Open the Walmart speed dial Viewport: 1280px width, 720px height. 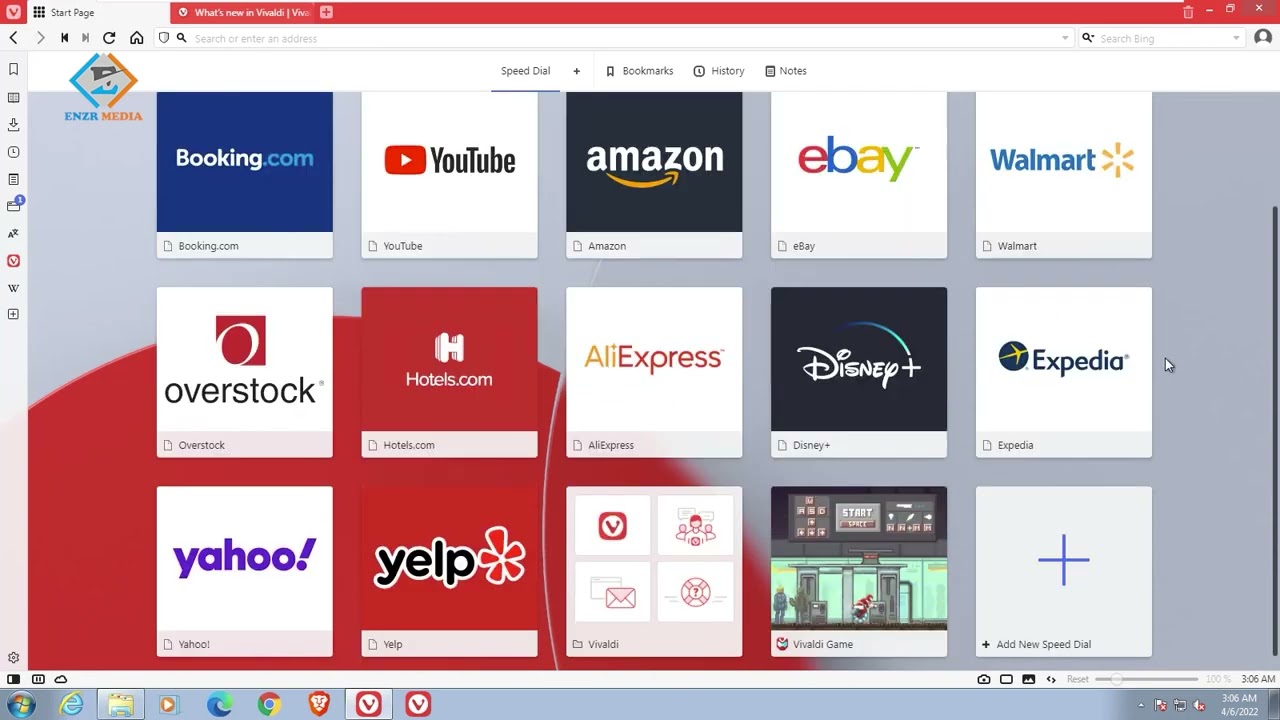click(x=1064, y=175)
